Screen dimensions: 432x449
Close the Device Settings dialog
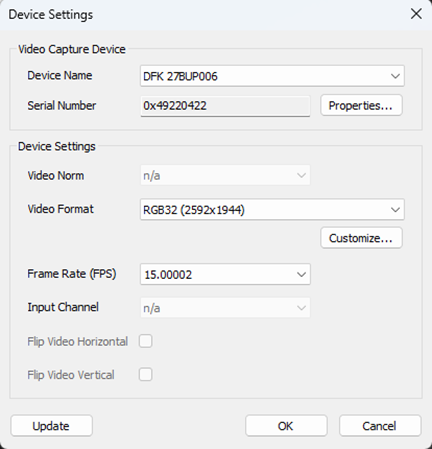(x=416, y=14)
